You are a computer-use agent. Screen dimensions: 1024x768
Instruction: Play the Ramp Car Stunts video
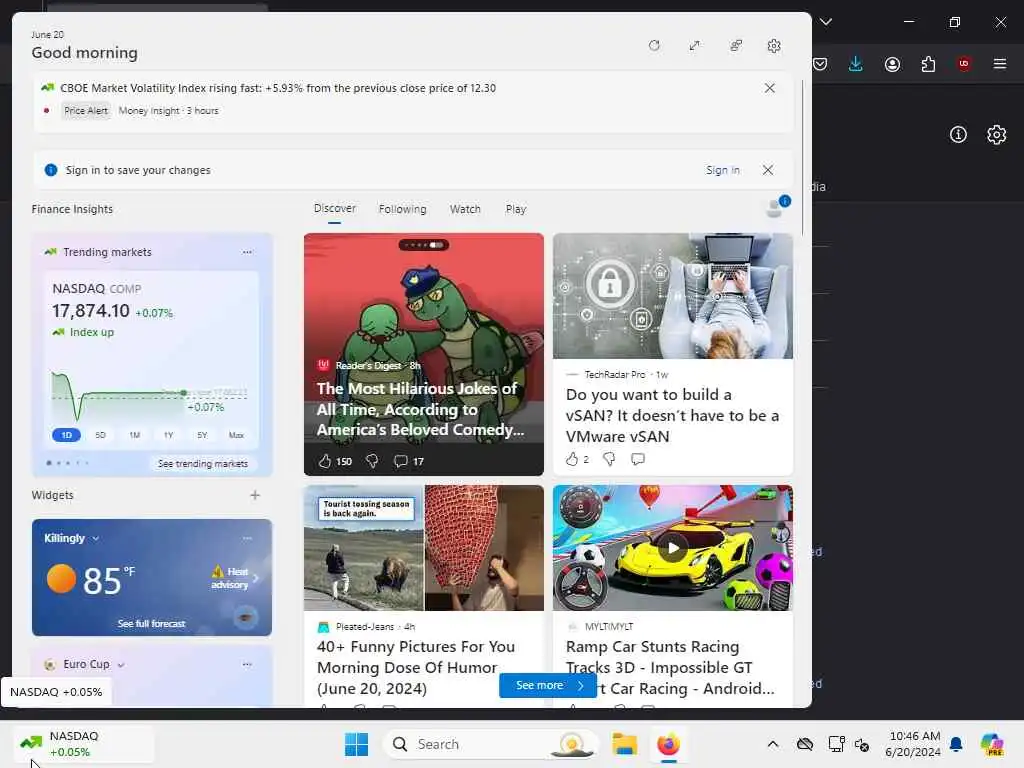click(x=673, y=547)
